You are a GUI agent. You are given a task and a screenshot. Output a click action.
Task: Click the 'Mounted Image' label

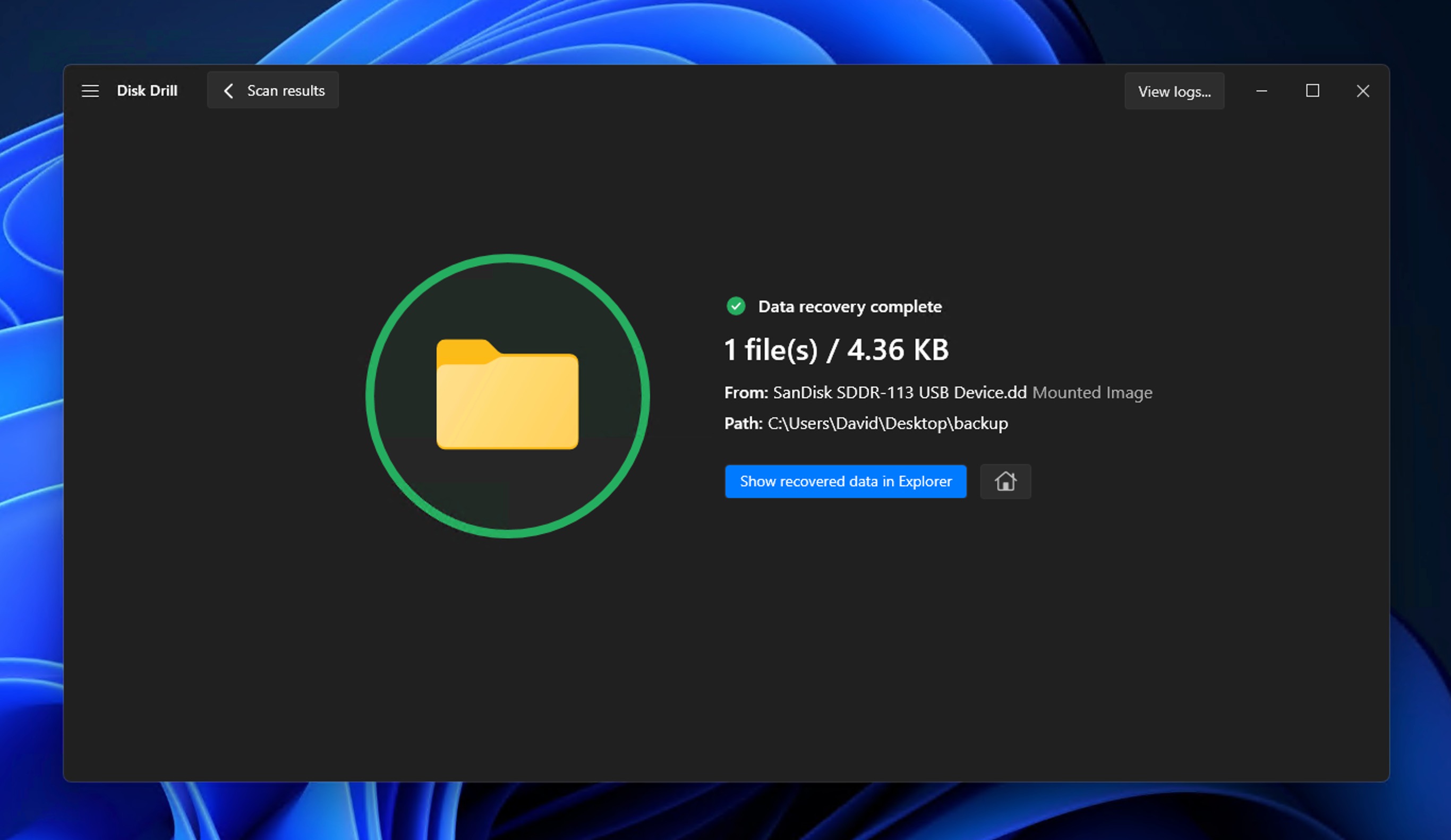pyautogui.click(x=1092, y=392)
